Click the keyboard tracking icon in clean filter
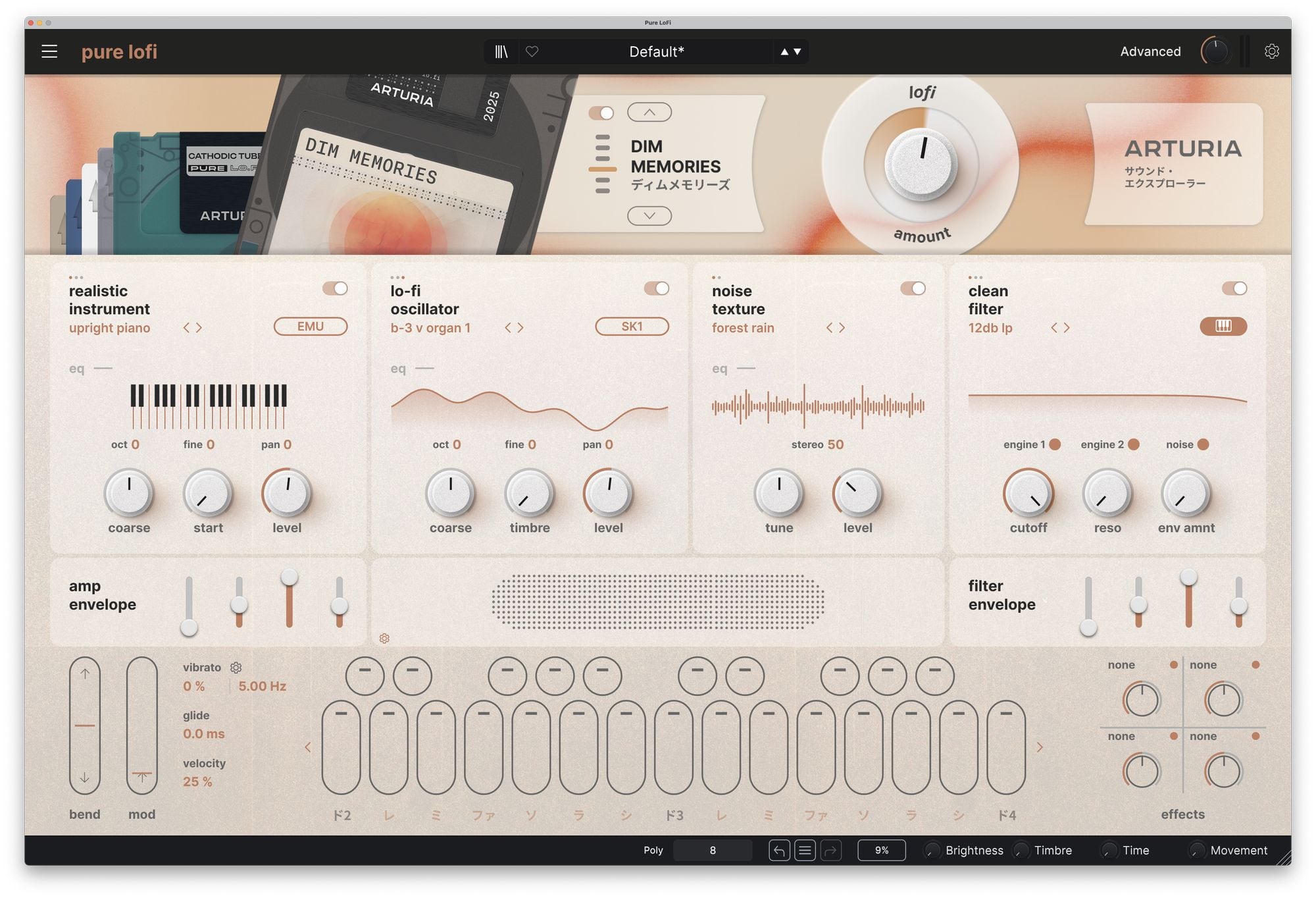The height and width of the screenshot is (898, 1316). click(x=1223, y=327)
